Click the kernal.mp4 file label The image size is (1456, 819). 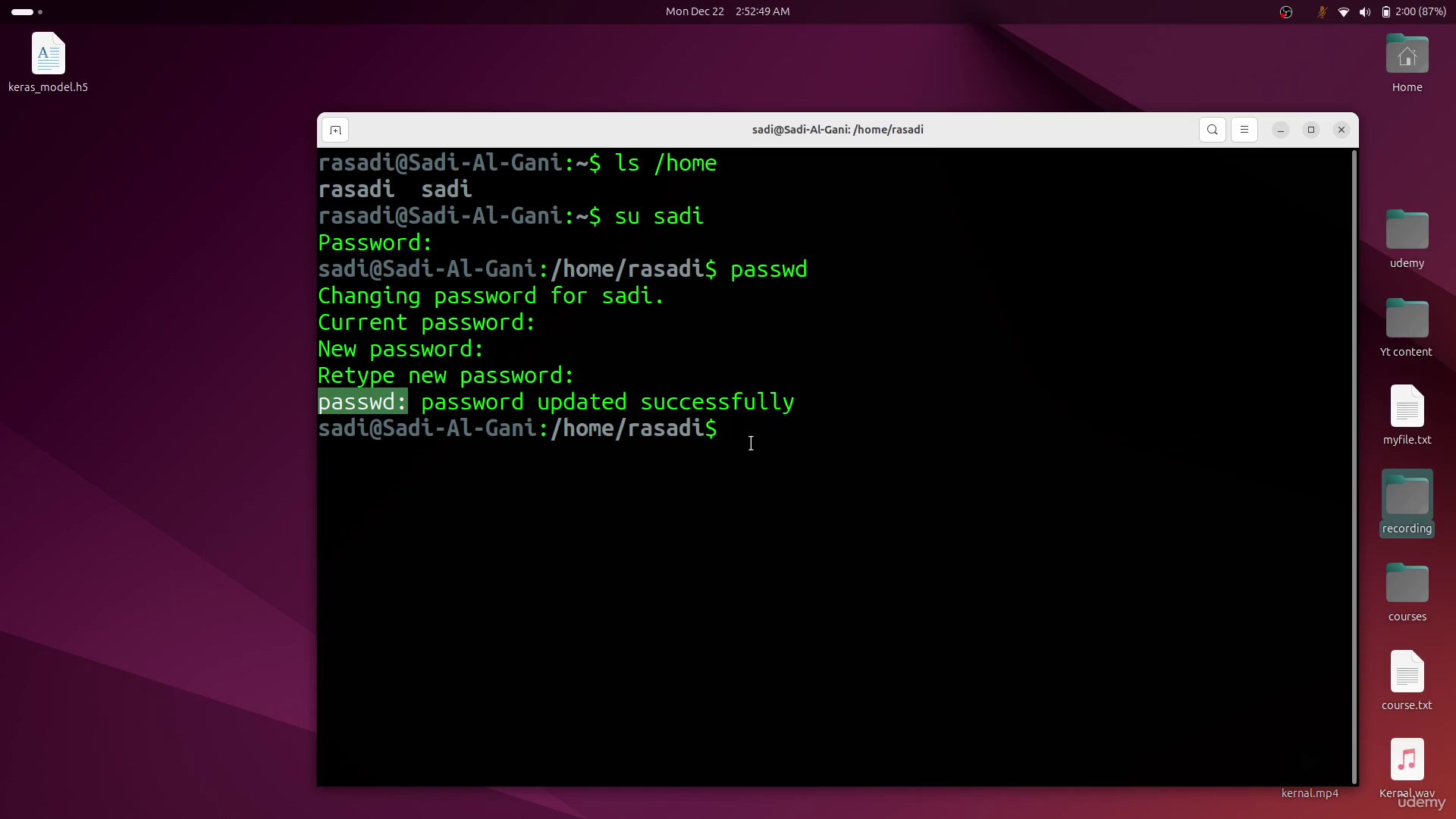tap(1310, 793)
